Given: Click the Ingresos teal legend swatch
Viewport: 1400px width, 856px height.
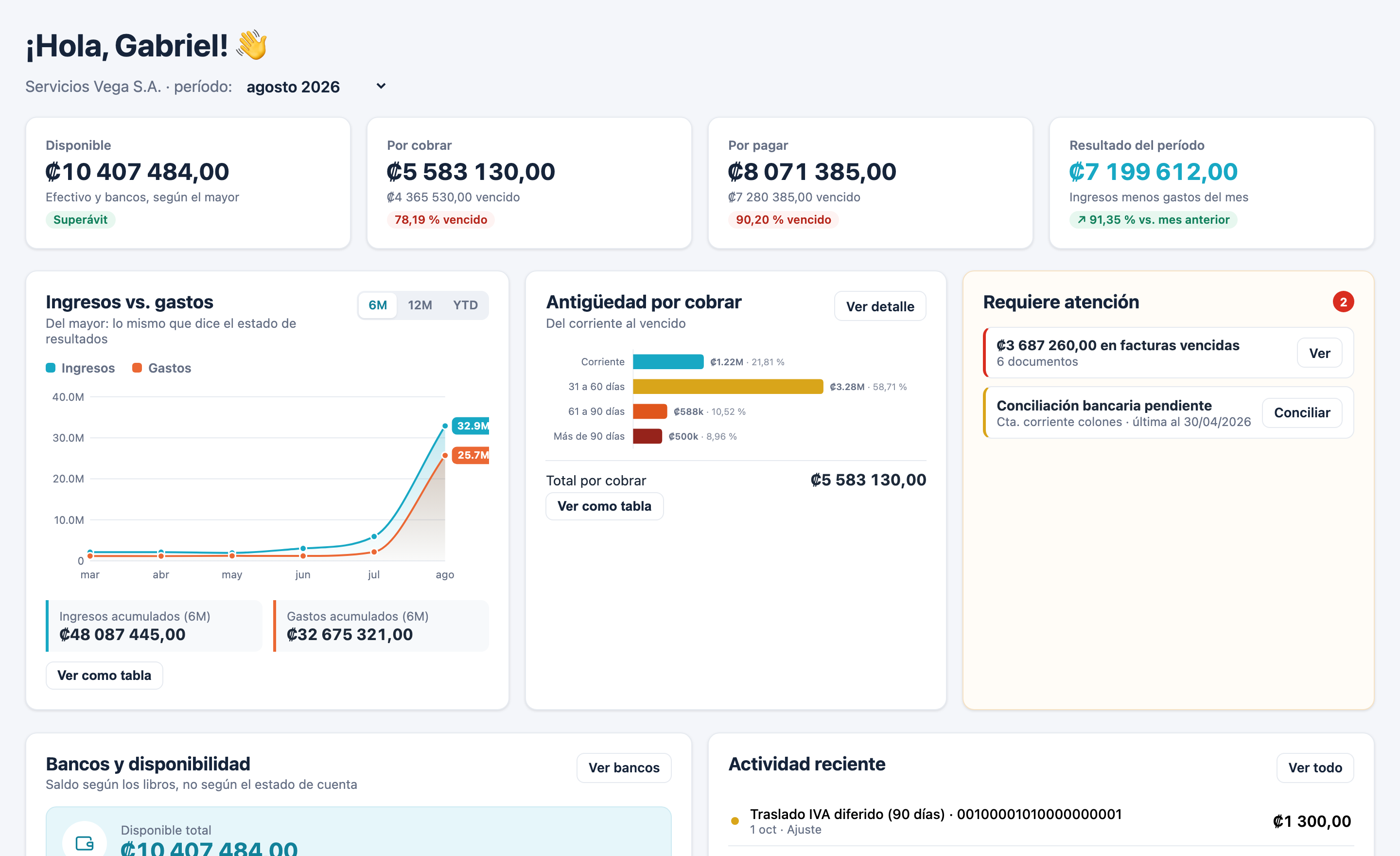Looking at the screenshot, I should [51, 368].
